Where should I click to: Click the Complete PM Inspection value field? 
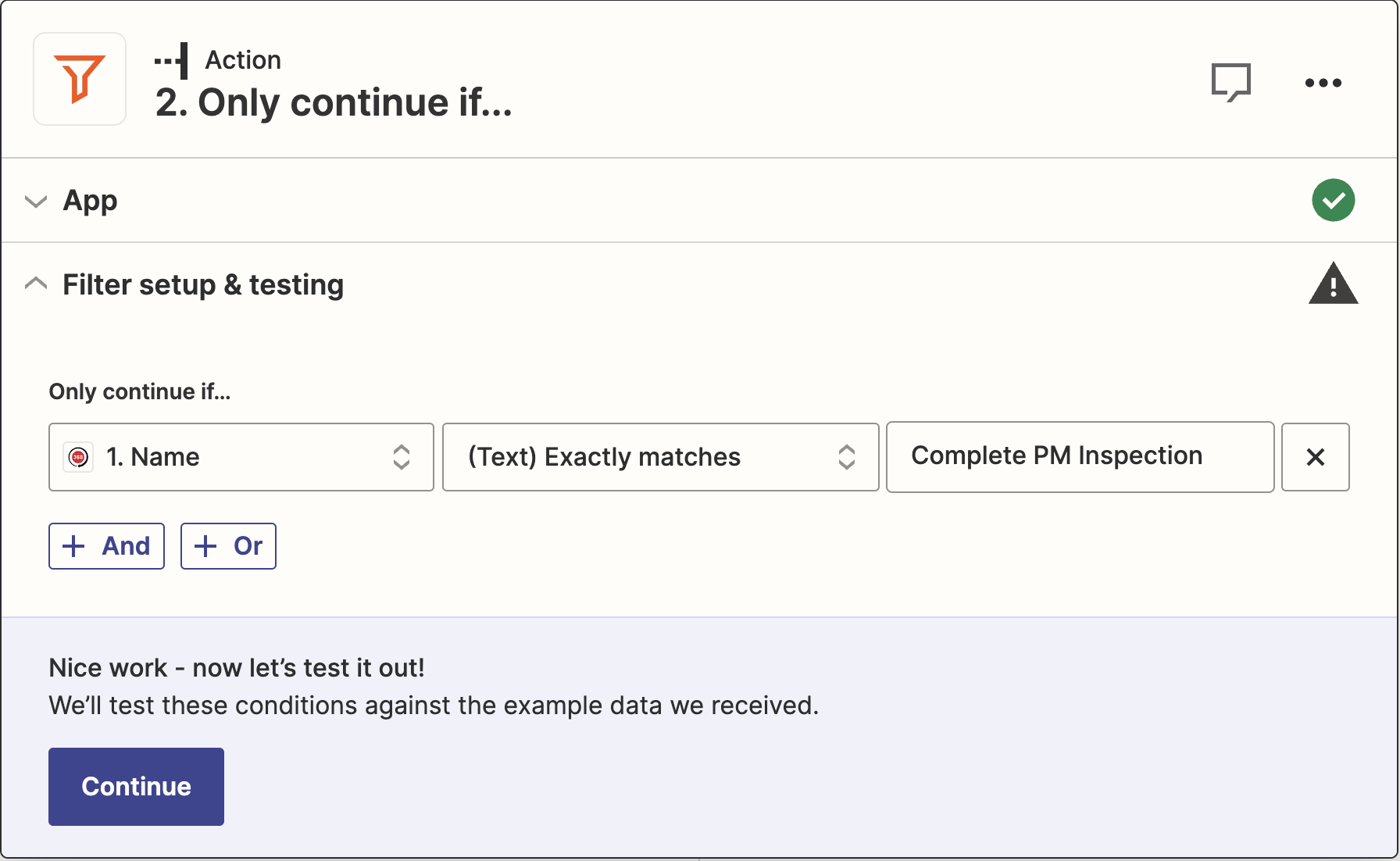pos(1080,457)
